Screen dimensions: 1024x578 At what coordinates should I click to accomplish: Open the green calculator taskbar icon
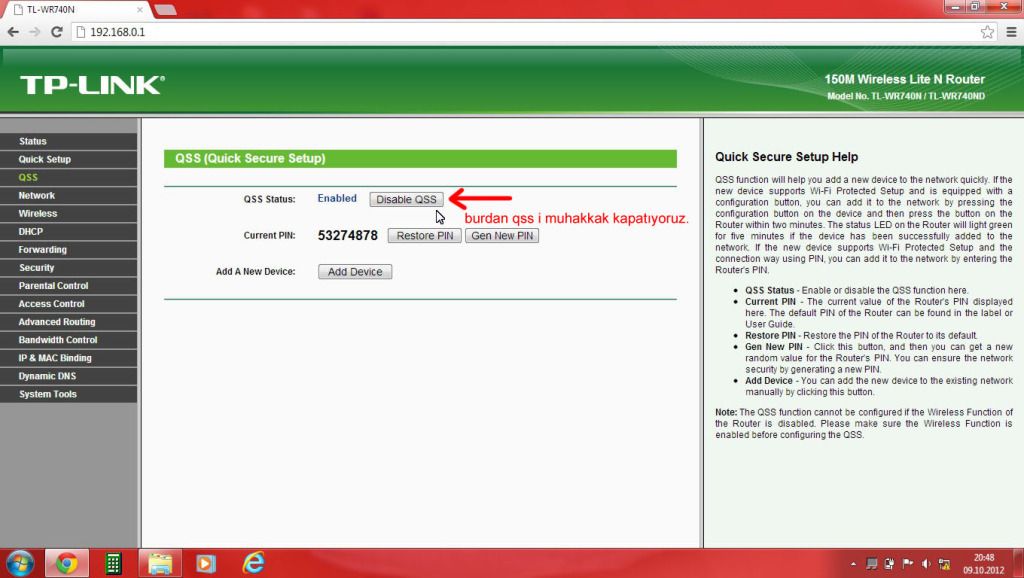click(x=113, y=563)
